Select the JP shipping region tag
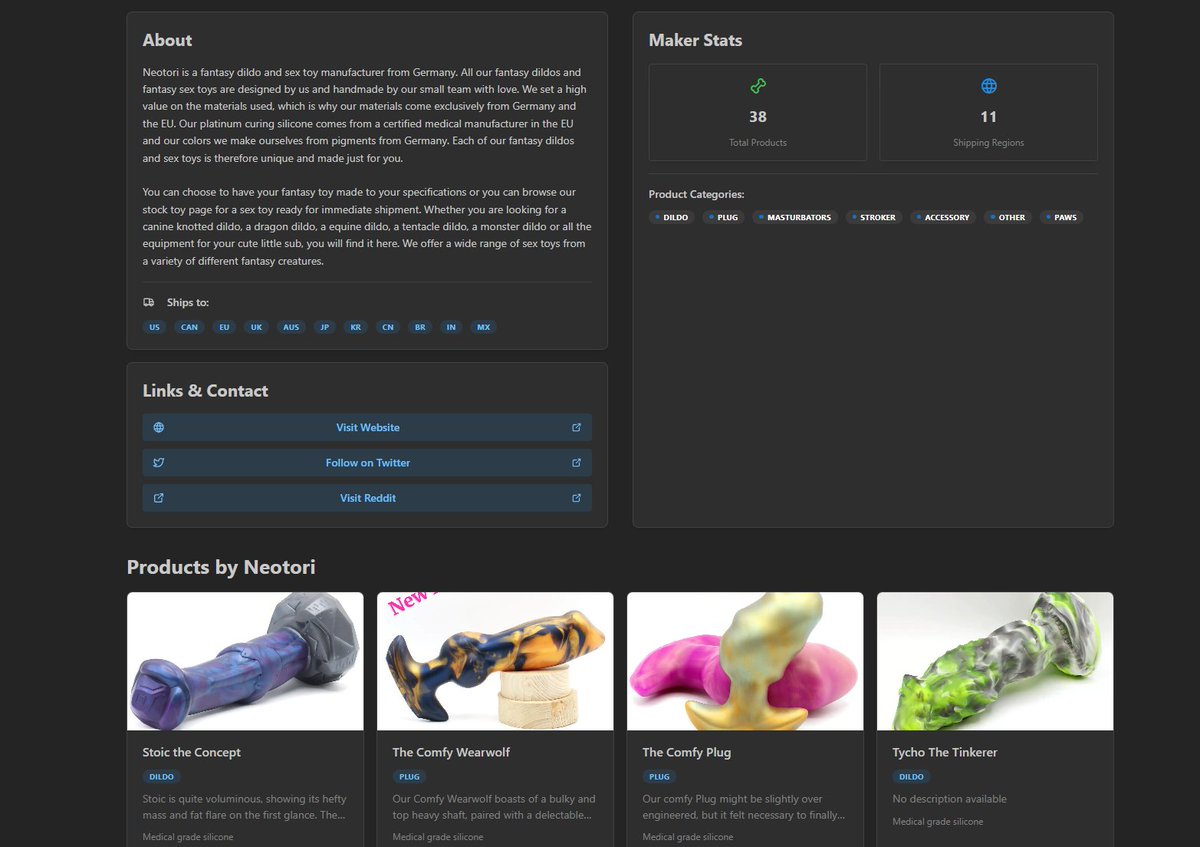 click(324, 327)
